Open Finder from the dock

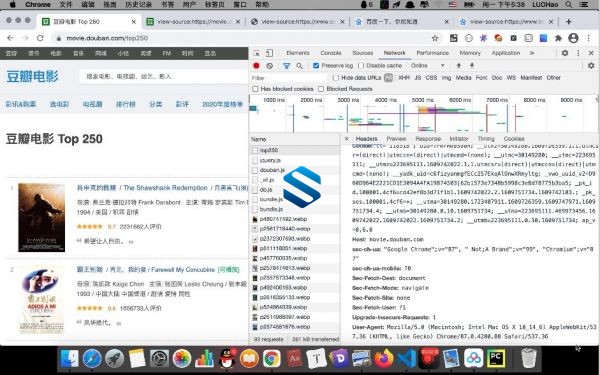click(70, 359)
